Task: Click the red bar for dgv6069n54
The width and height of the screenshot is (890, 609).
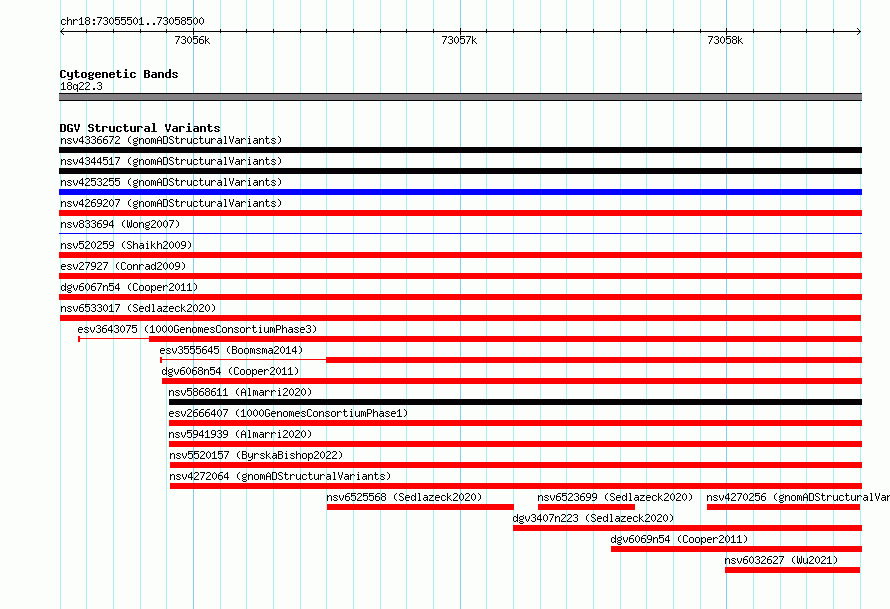Action: [736, 549]
